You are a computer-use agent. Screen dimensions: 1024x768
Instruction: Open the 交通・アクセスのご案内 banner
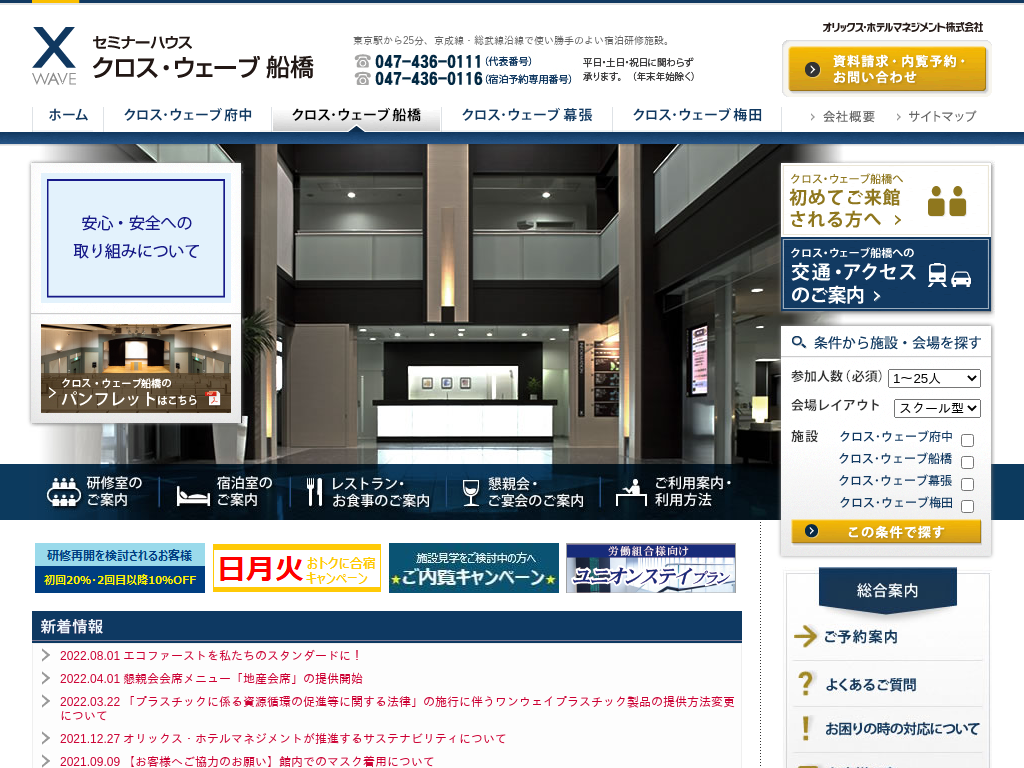[886, 274]
